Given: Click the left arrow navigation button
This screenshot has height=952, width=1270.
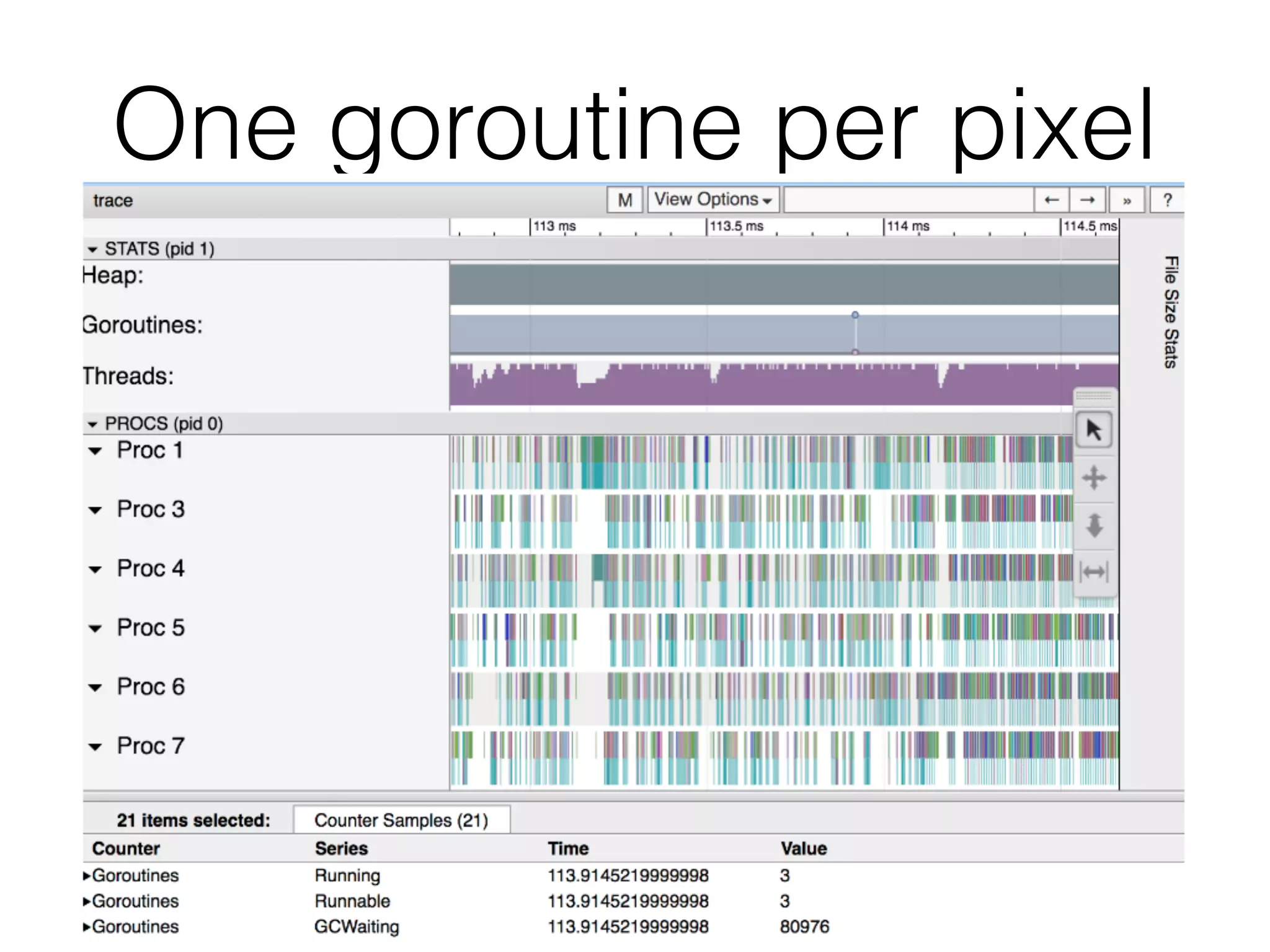Looking at the screenshot, I should [x=1051, y=200].
